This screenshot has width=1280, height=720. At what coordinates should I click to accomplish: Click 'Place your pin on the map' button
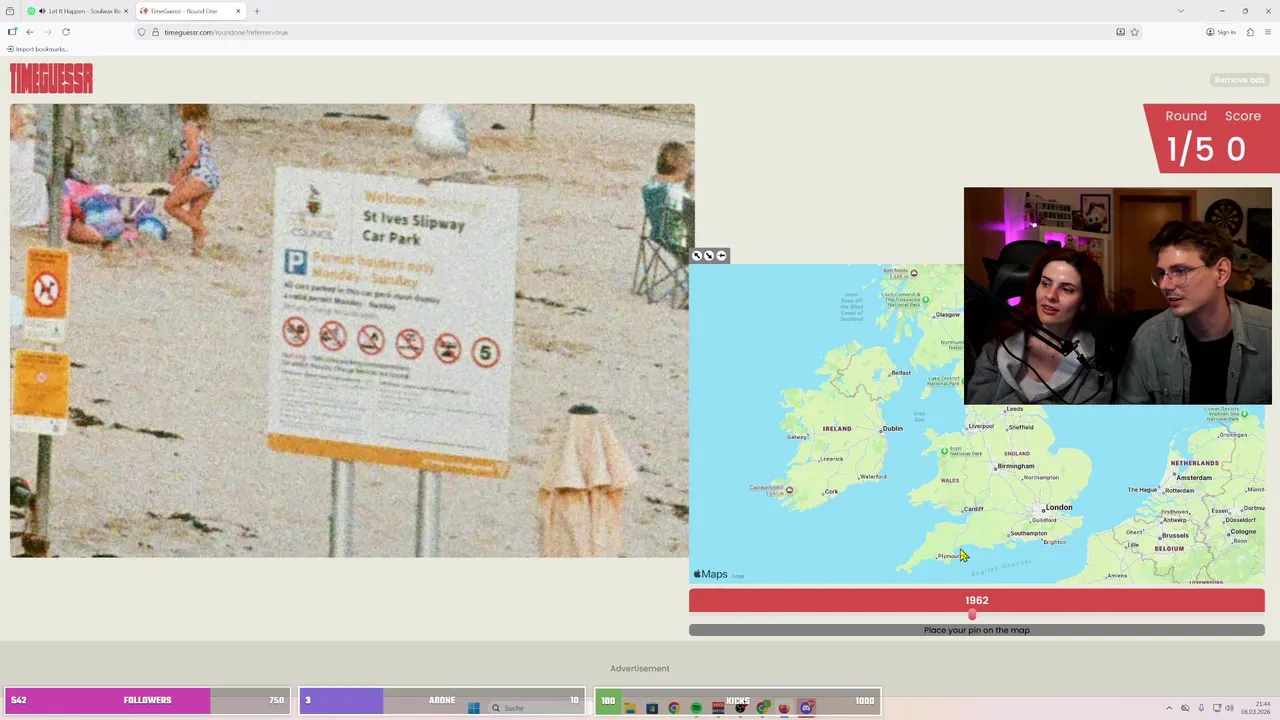(x=976, y=630)
